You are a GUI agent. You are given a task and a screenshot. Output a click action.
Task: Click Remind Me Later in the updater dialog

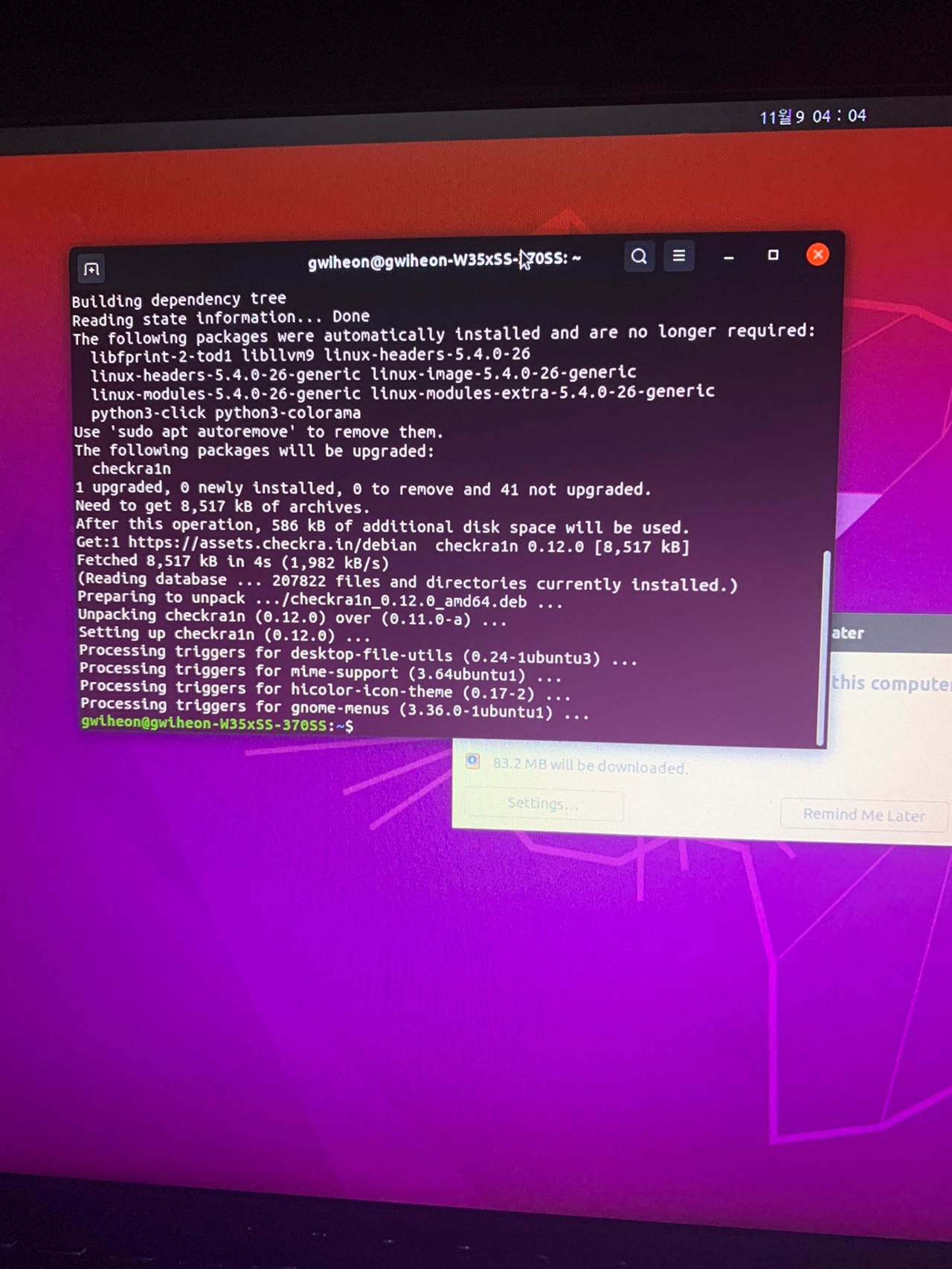point(864,815)
